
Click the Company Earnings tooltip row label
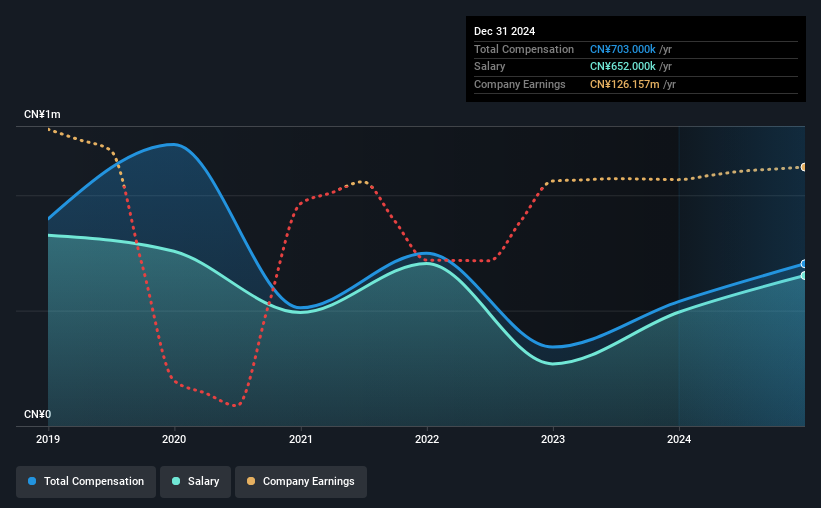click(x=519, y=84)
